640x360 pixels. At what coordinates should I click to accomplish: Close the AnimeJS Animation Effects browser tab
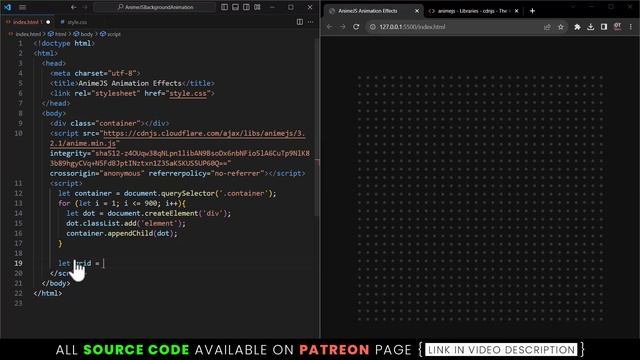[x=417, y=11]
